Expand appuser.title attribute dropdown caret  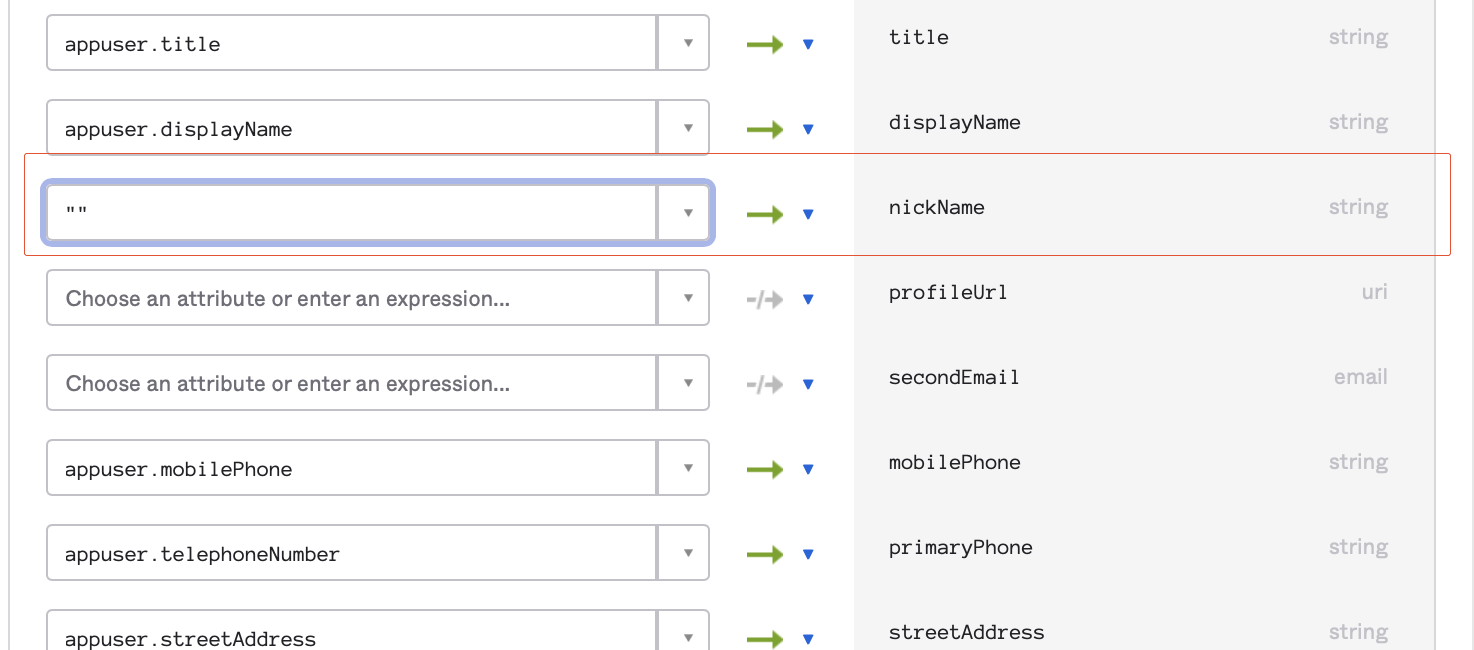pyautogui.click(x=687, y=44)
